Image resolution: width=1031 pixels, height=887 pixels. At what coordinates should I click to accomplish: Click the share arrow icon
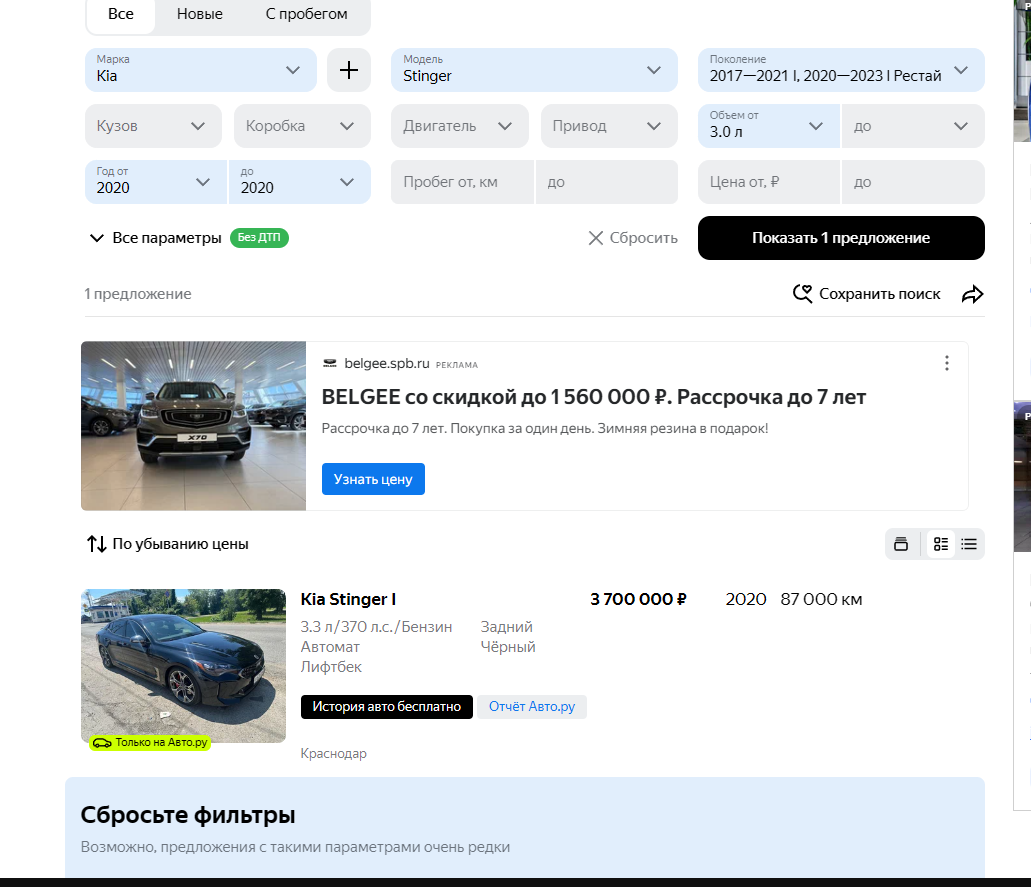click(972, 294)
